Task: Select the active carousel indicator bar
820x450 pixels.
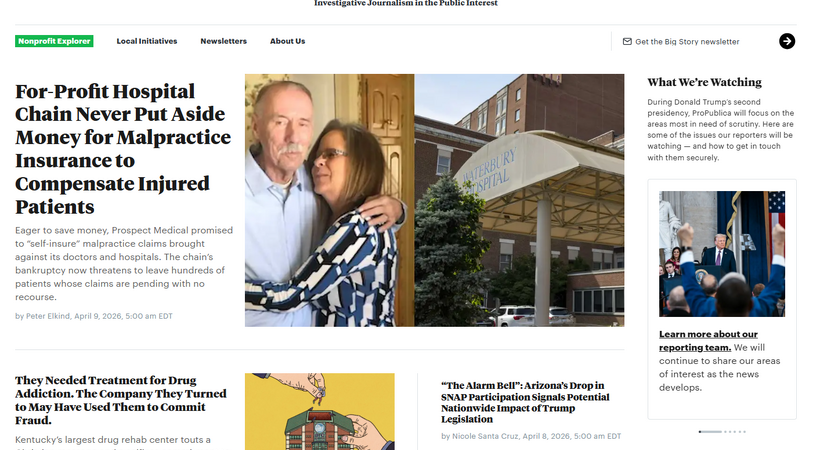Action: (710, 432)
